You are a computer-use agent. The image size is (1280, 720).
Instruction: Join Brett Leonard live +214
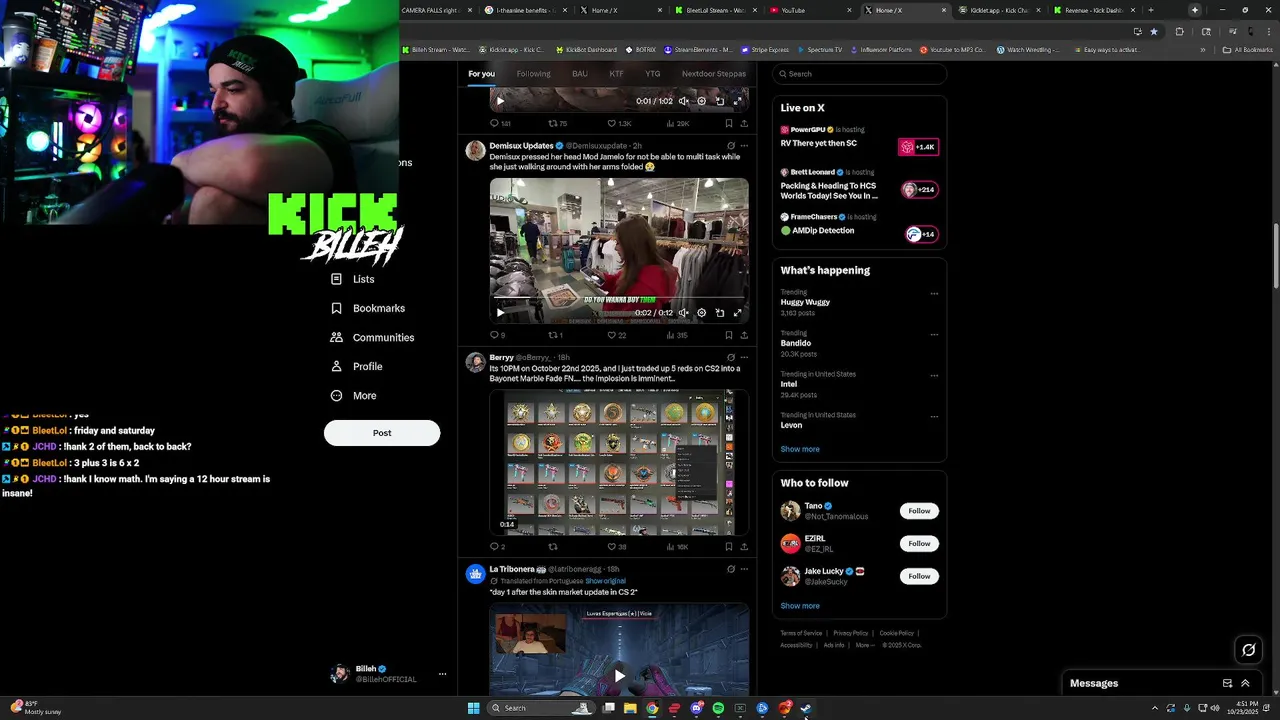(x=919, y=189)
